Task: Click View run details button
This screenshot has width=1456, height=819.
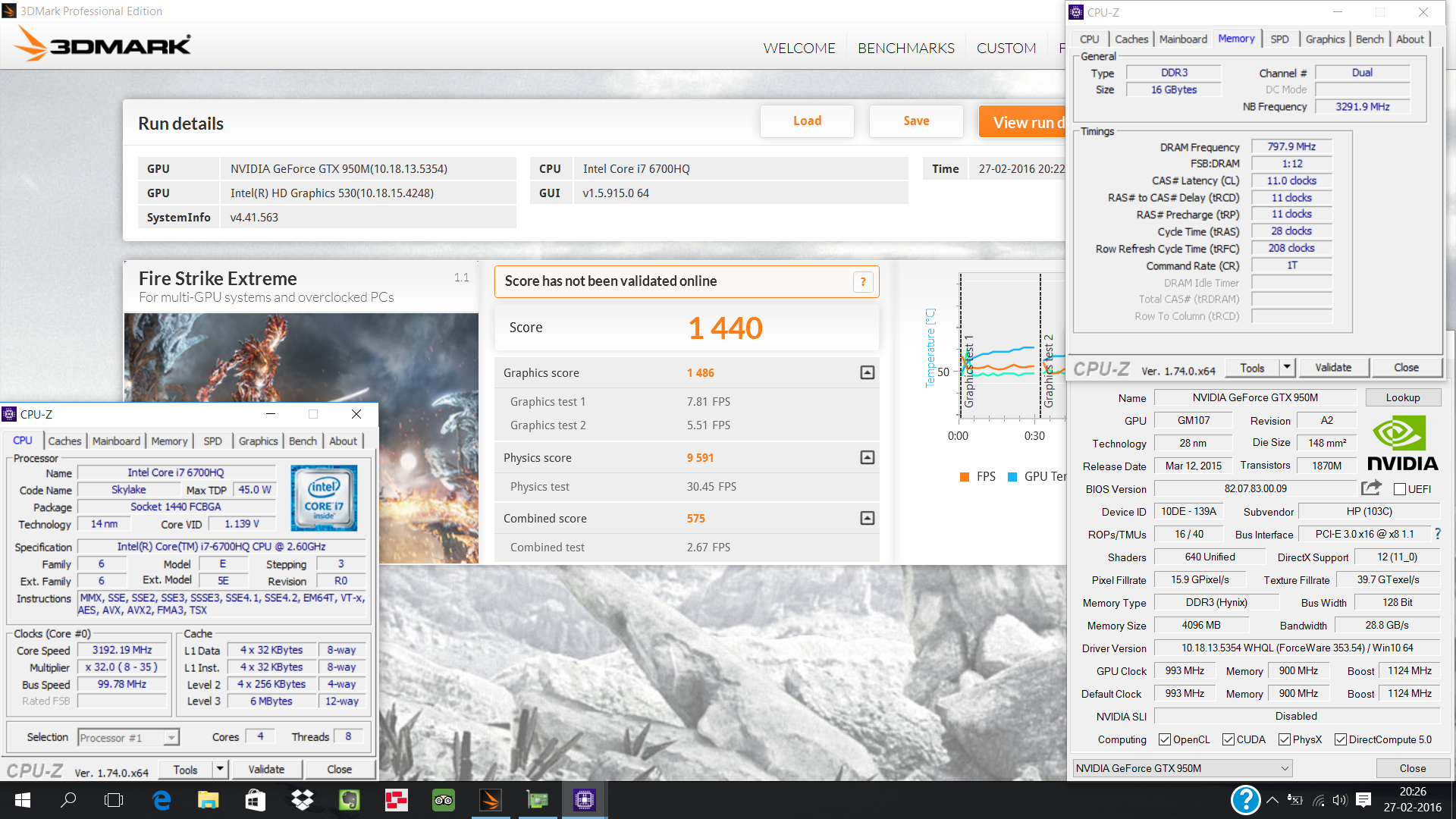Action: click(1022, 121)
